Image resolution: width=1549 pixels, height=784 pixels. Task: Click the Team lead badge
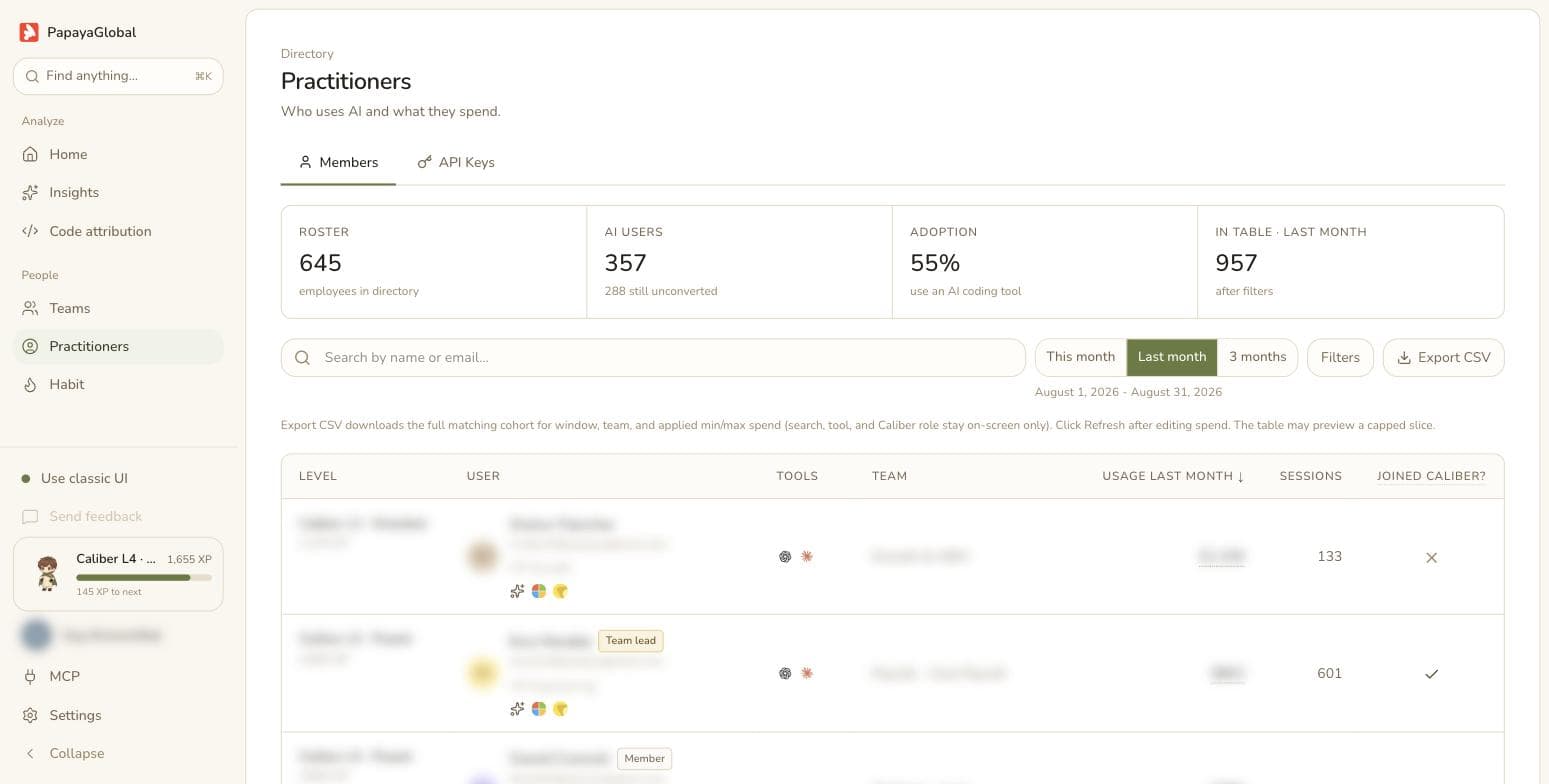tap(631, 641)
